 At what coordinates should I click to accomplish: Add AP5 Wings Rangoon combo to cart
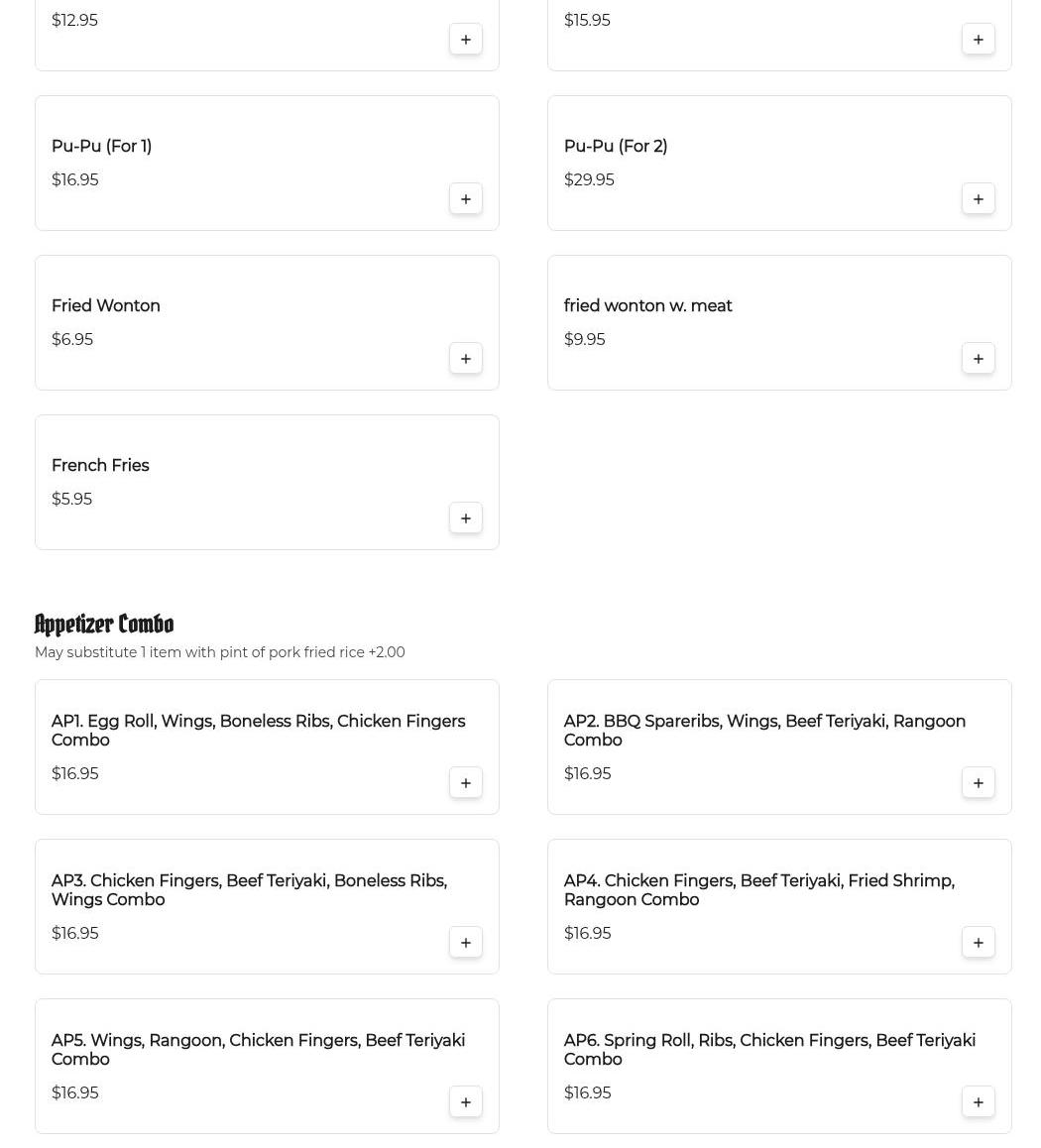466,1101
